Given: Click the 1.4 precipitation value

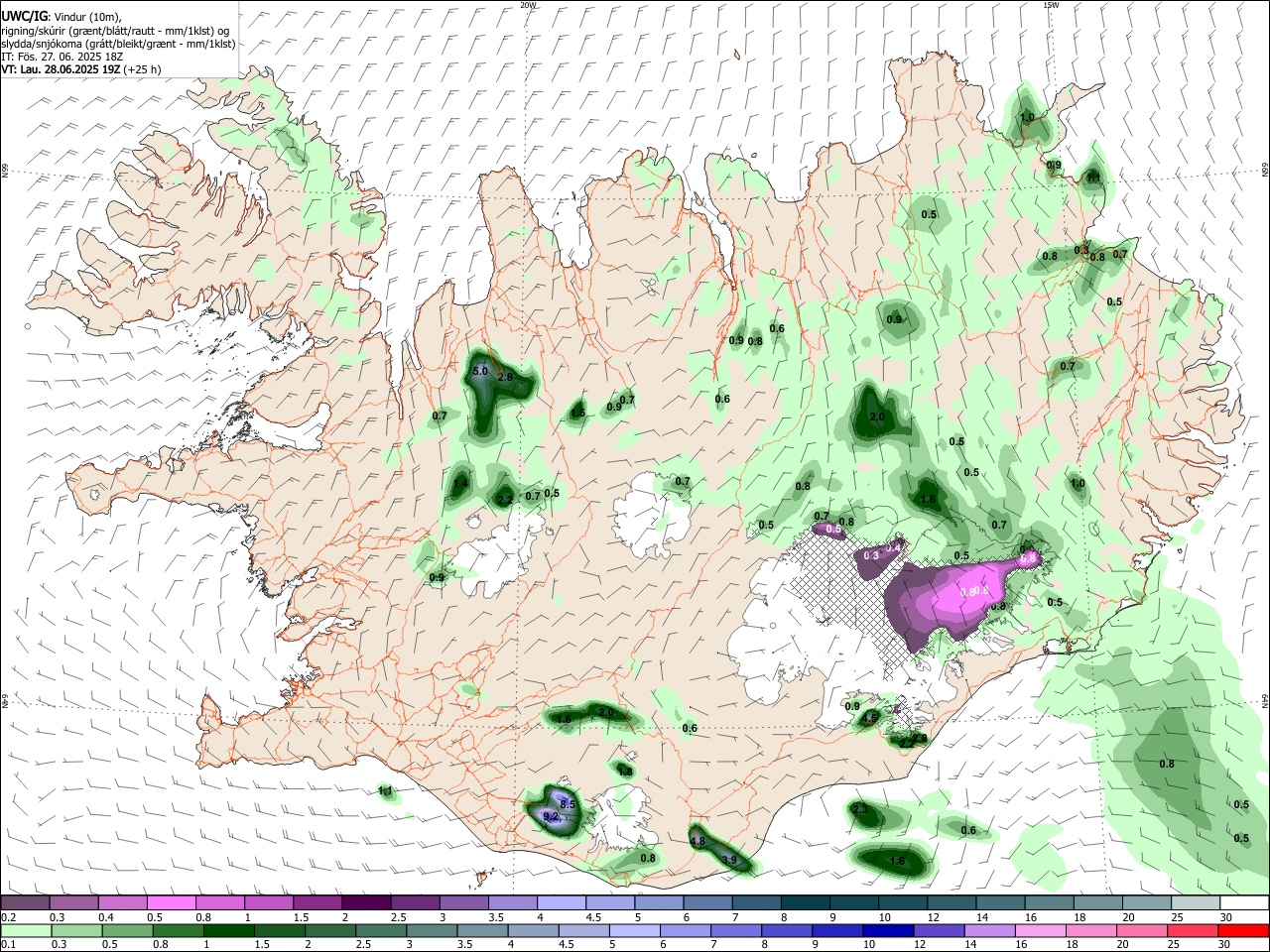Looking at the screenshot, I should [460, 485].
